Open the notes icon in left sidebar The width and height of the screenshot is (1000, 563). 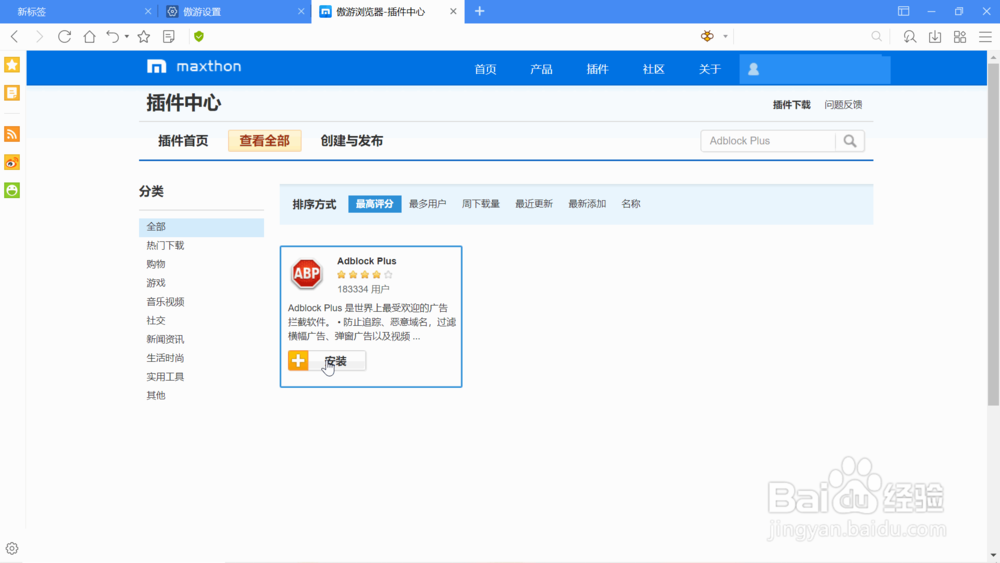pos(12,93)
